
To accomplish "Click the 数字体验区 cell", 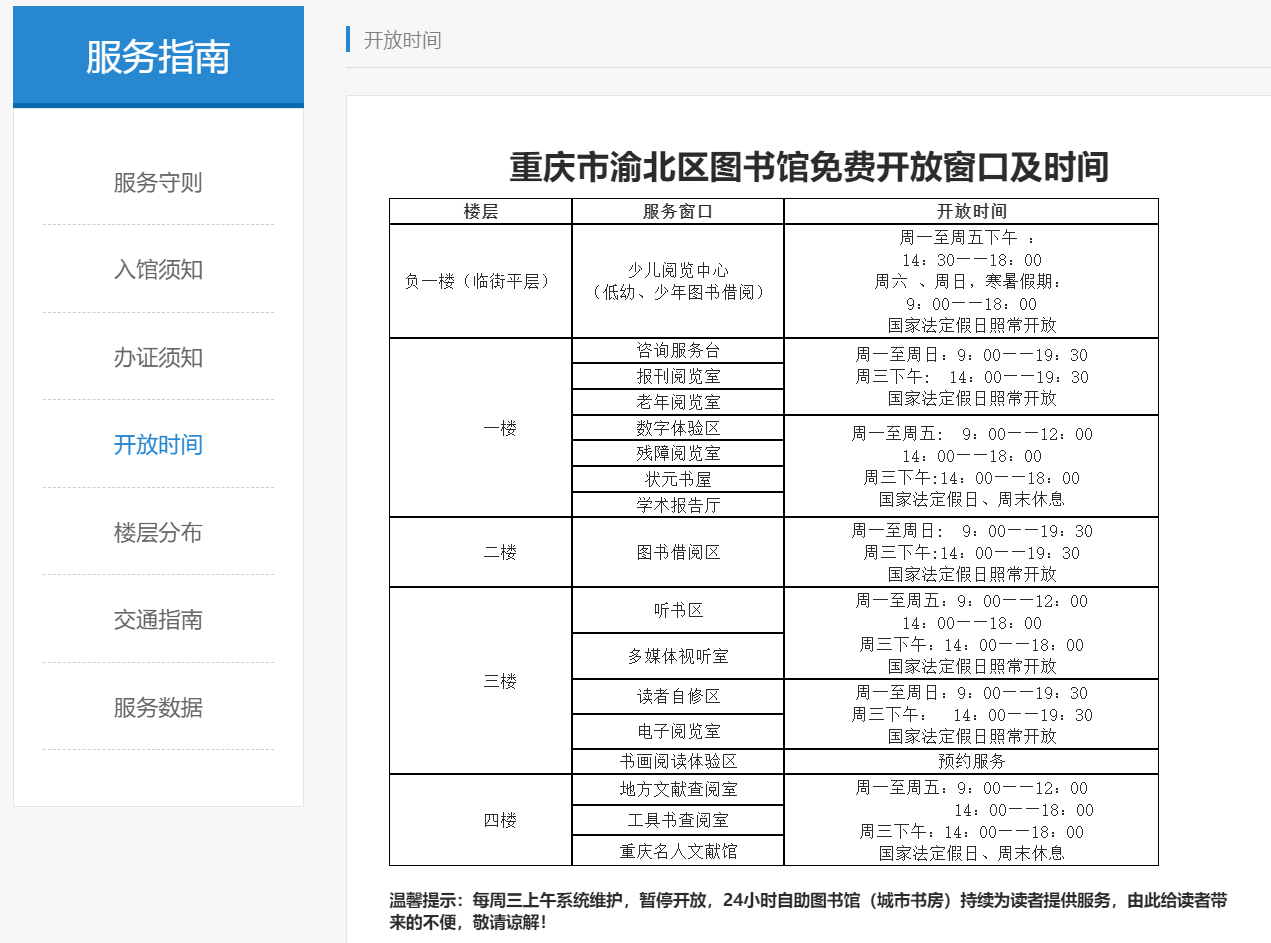I will tap(678, 428).
